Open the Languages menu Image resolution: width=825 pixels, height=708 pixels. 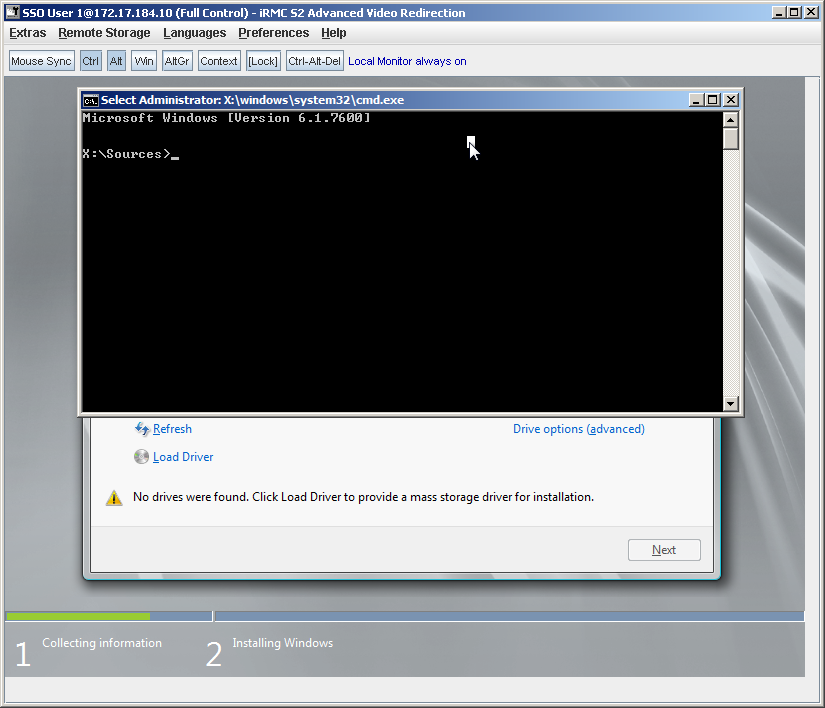(195, 33)
